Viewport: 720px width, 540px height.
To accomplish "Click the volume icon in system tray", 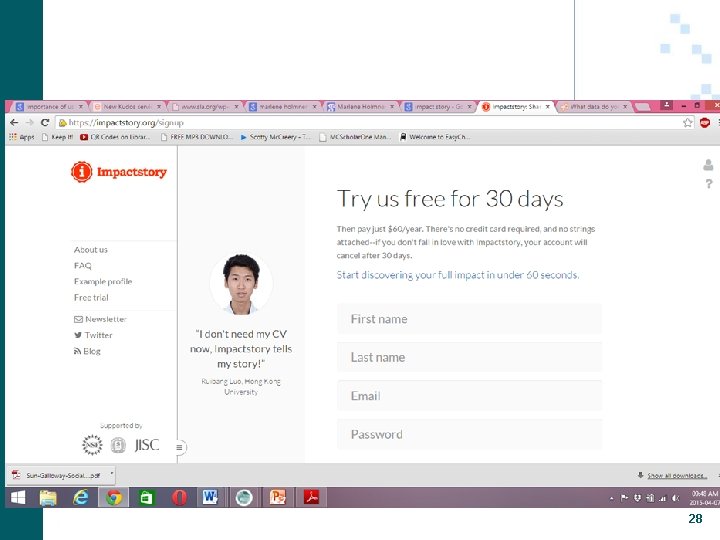I will [x=675, y=498].
